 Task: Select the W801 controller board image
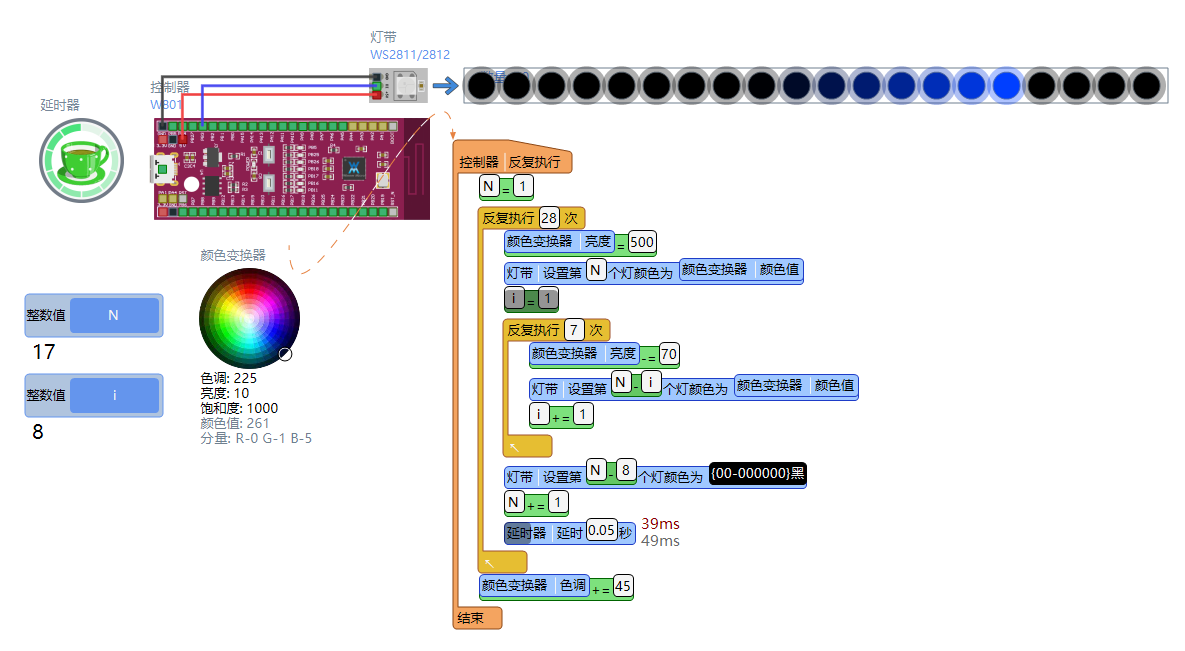(290, 168)
